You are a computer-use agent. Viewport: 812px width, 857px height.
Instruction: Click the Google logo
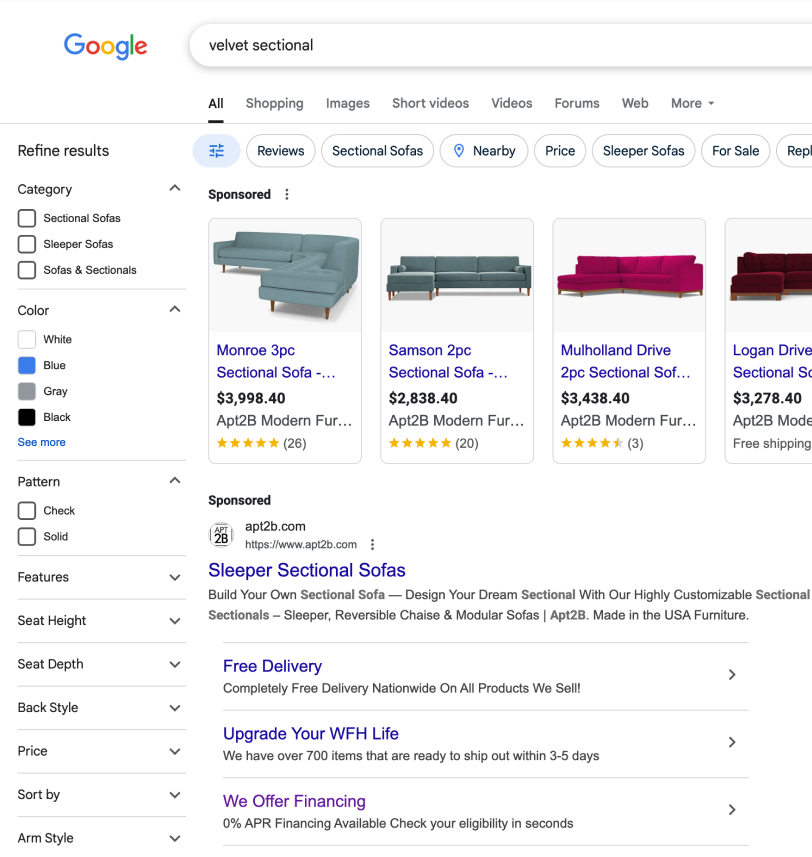click(105, 46)
